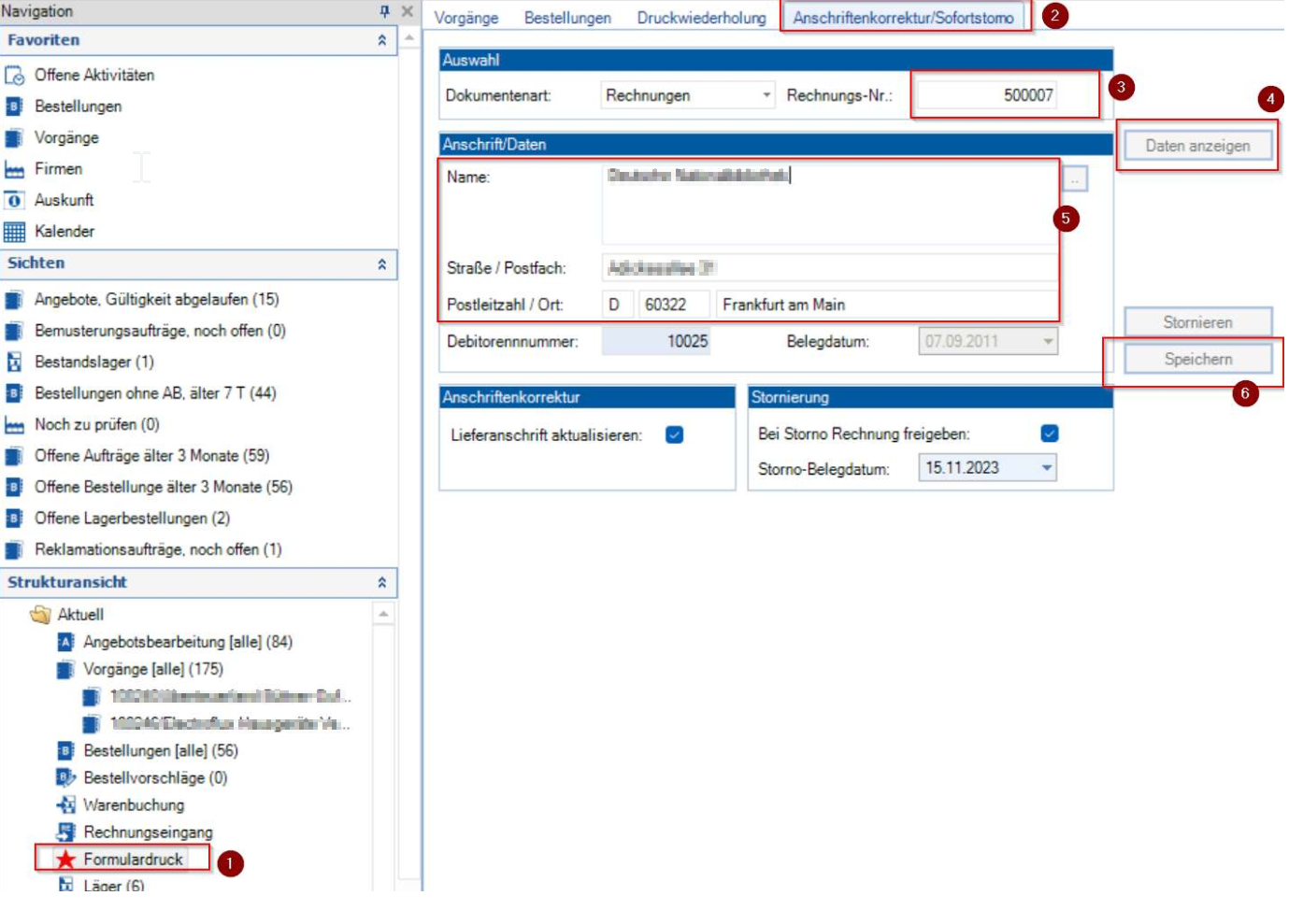Toggle Lieferanschrift aktualisieren checkbox
Screen dimensions: 1303x924
[674, 435]
